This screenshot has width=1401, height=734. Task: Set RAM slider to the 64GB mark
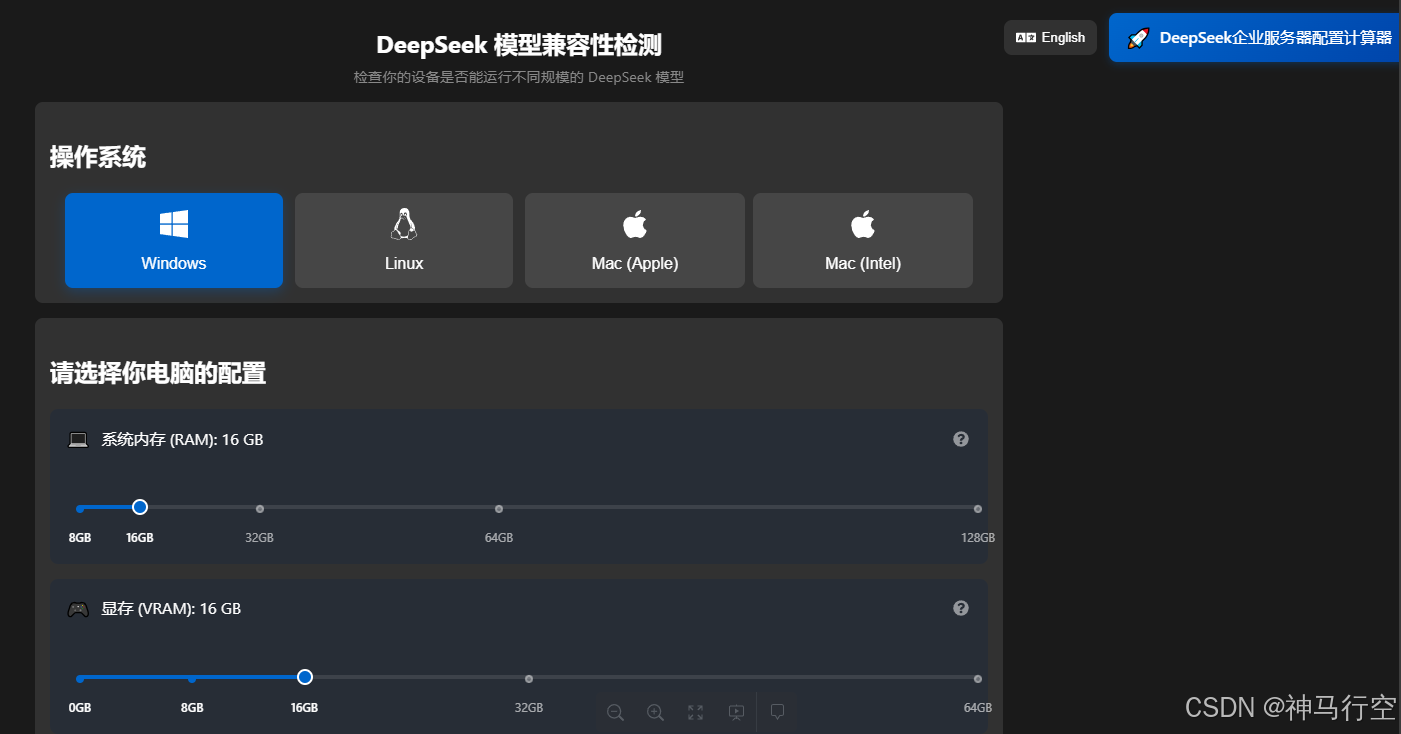pyautogui.click(x=499, y=509)
